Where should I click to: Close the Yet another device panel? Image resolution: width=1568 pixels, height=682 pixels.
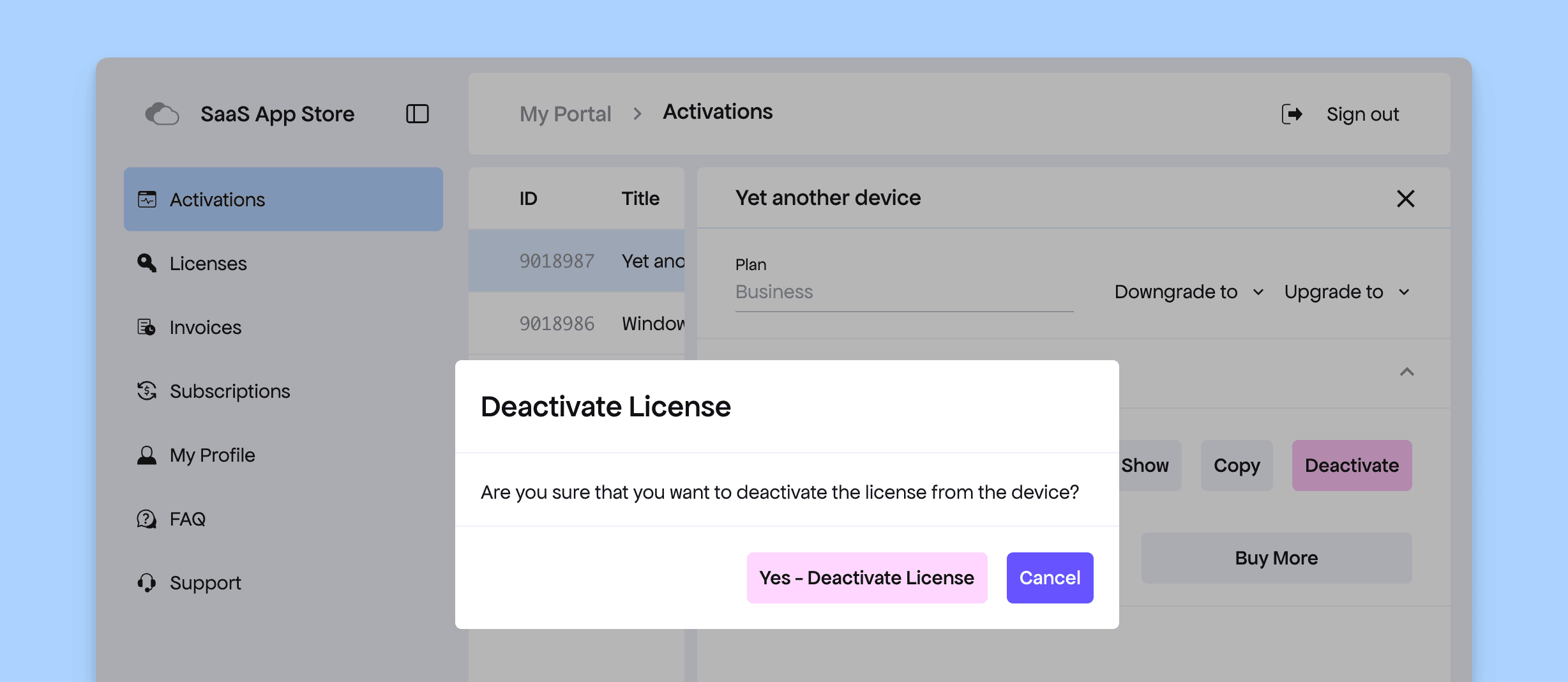(x=1405, y=199)
